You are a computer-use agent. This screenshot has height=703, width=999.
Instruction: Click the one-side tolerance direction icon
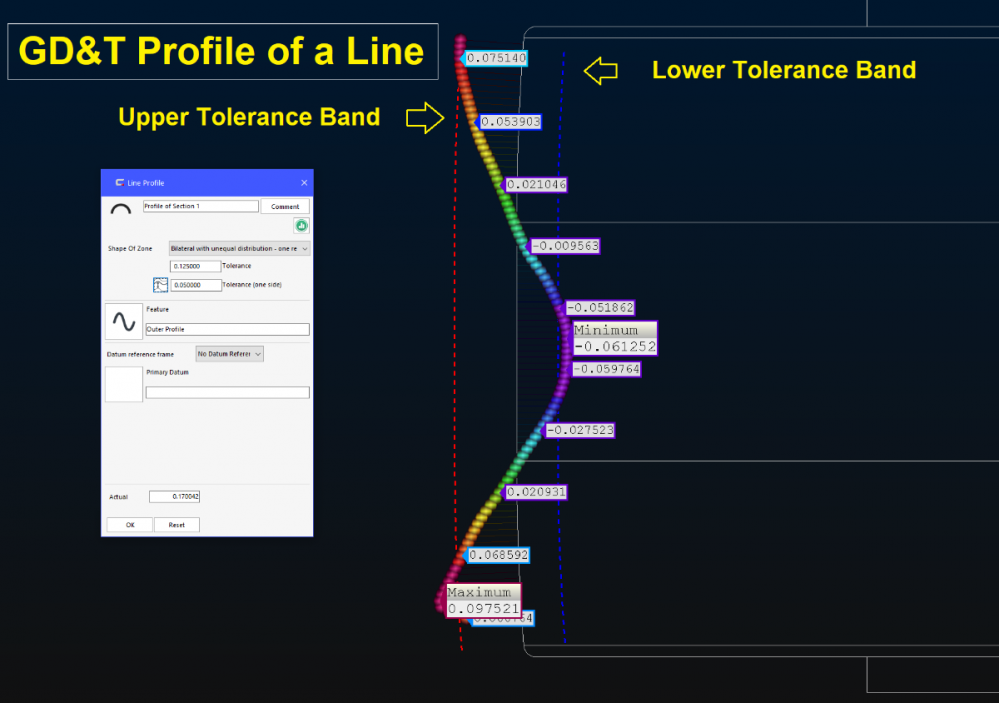point(159,285)
